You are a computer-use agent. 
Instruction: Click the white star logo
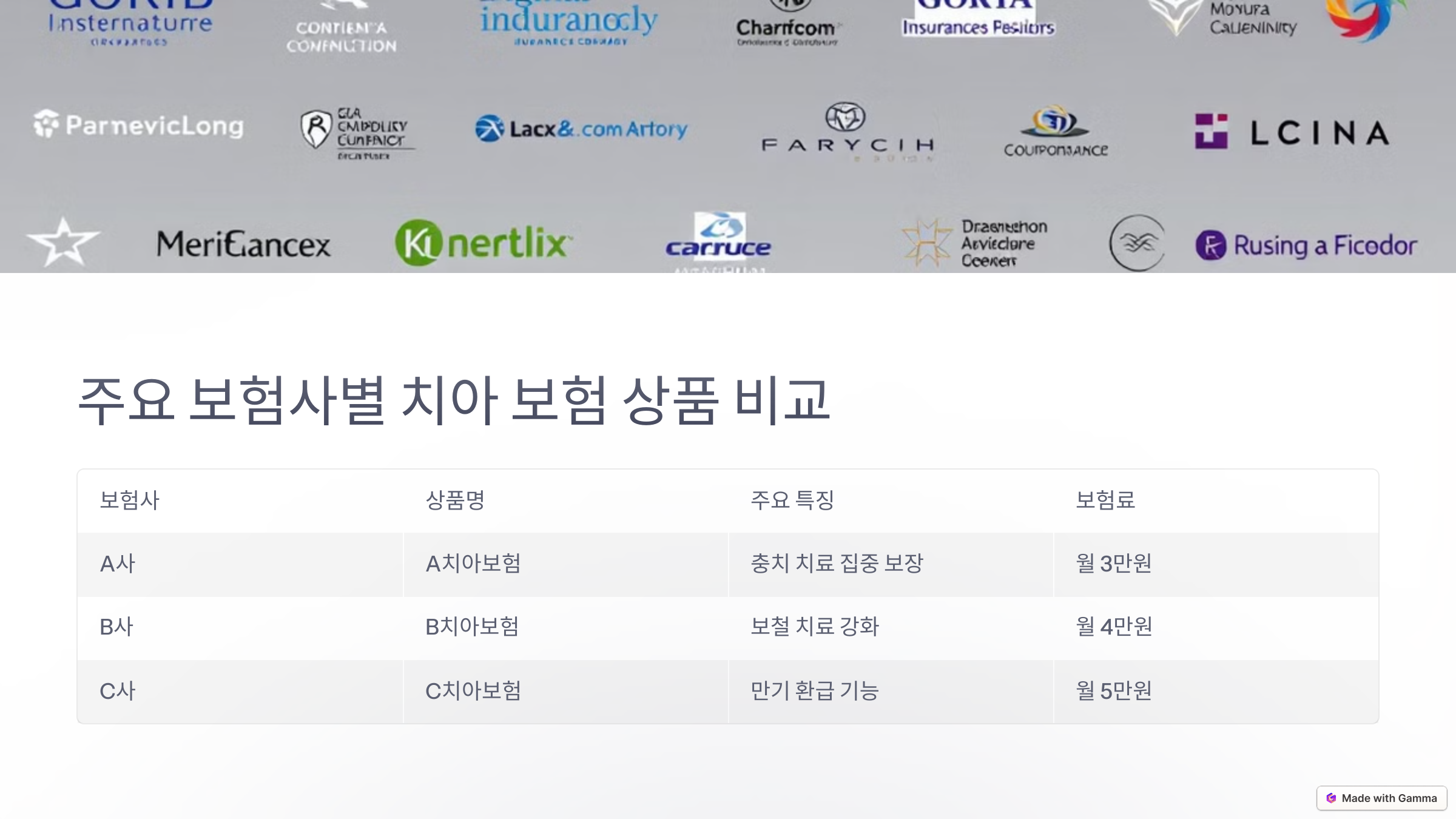point(63,243)
